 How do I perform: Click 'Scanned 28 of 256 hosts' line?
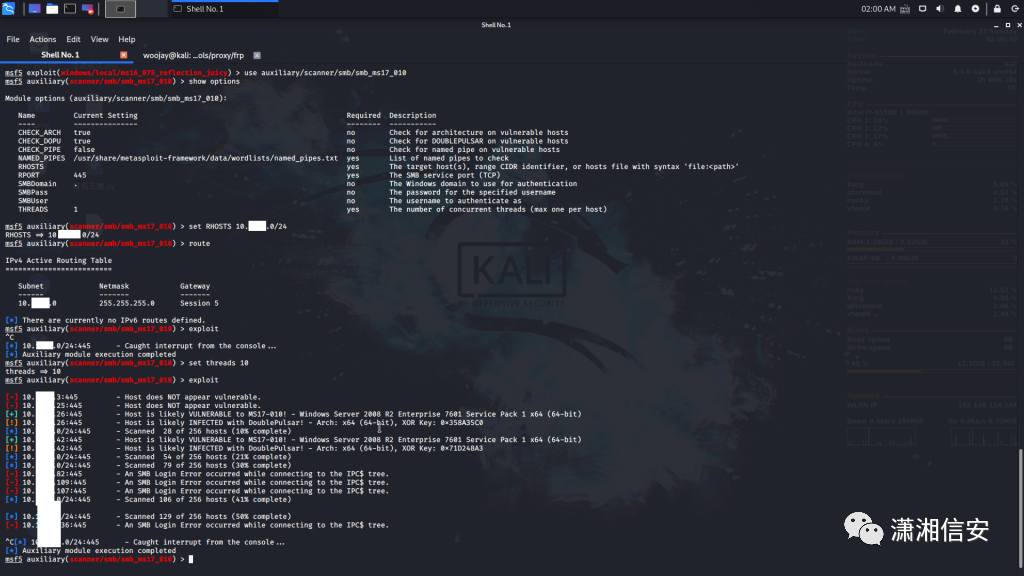(x=148, y=431)
